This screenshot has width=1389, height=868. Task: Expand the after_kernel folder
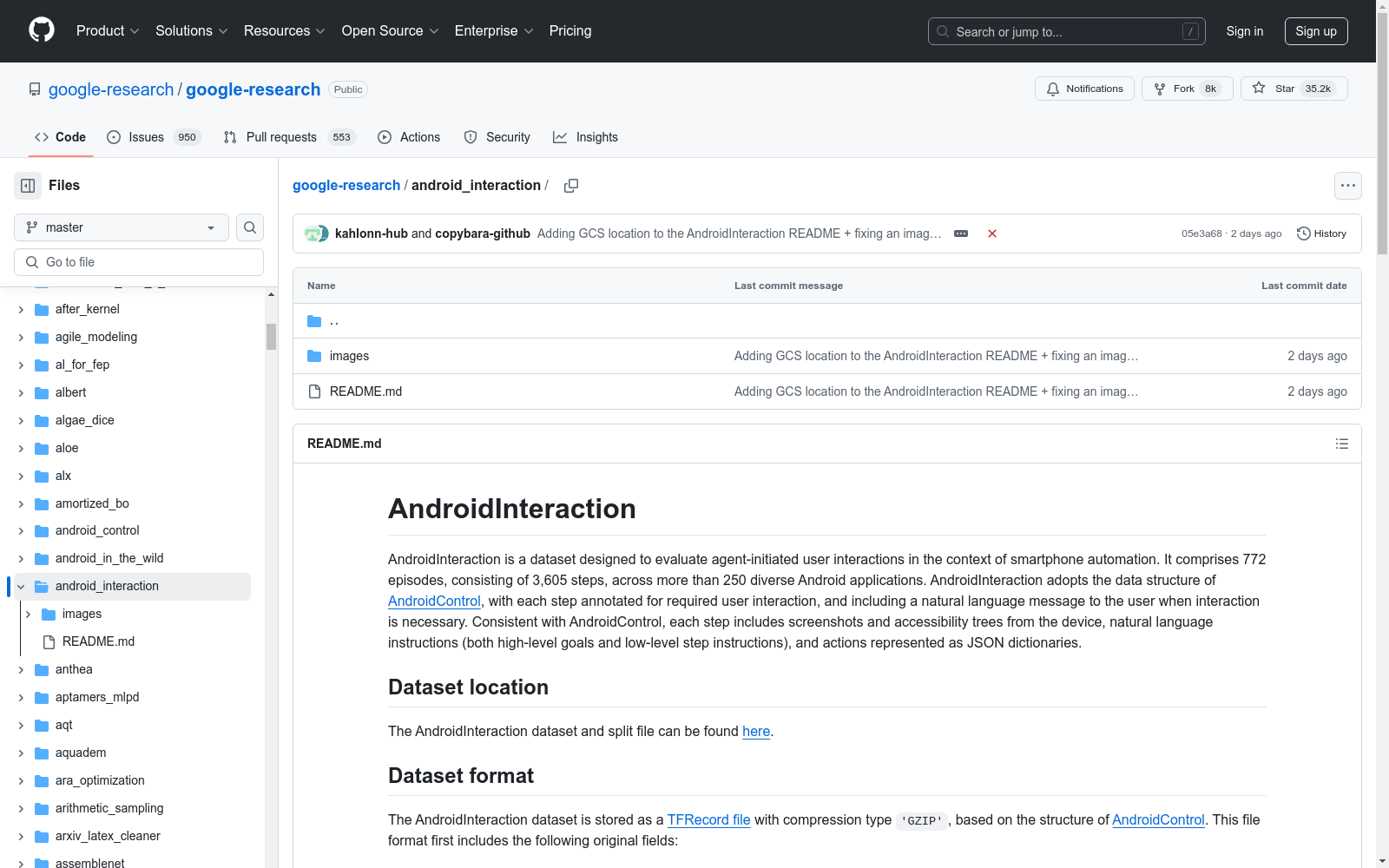tap(21, 310)
